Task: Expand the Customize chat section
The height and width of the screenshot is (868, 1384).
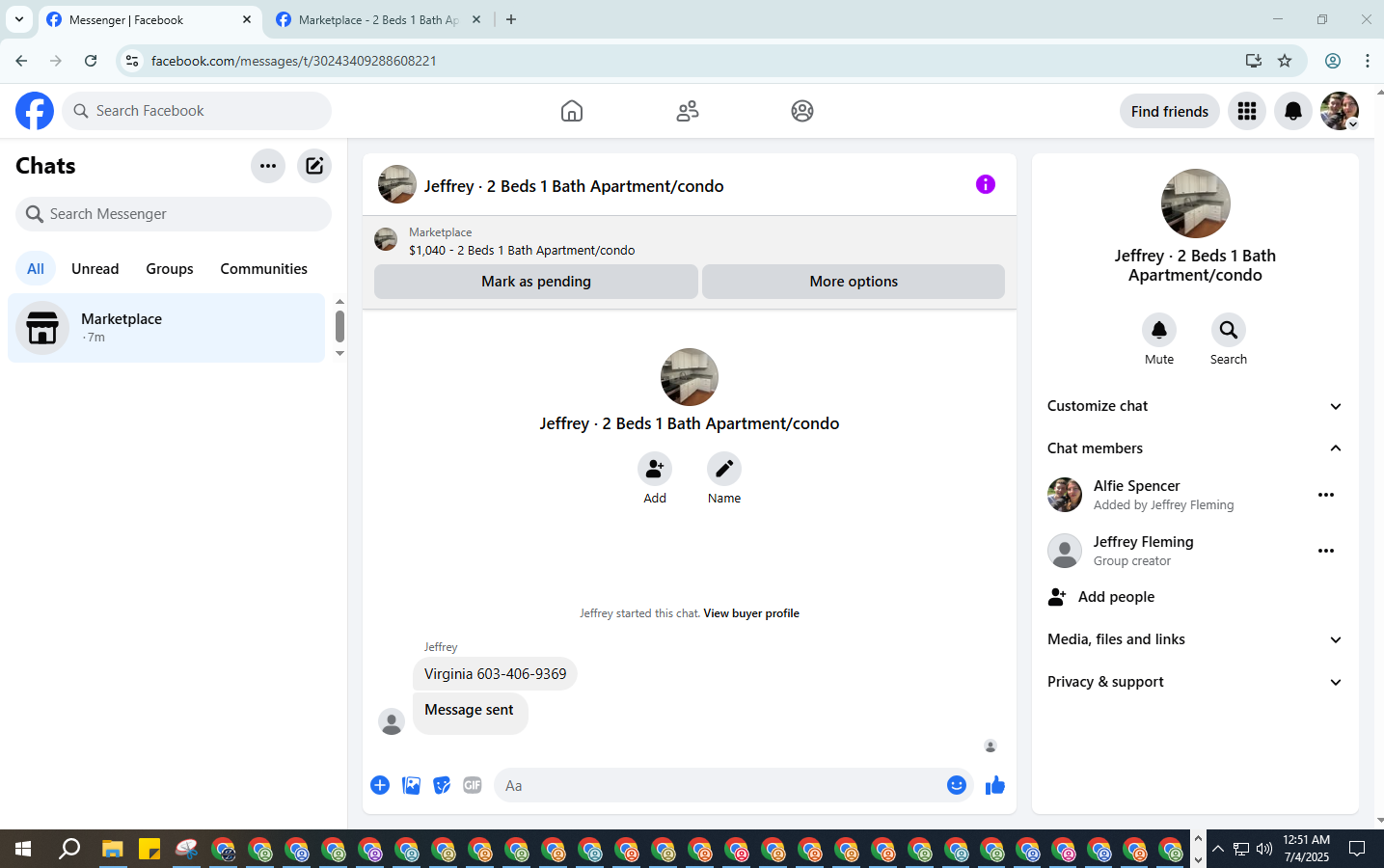Action: 1195,406
